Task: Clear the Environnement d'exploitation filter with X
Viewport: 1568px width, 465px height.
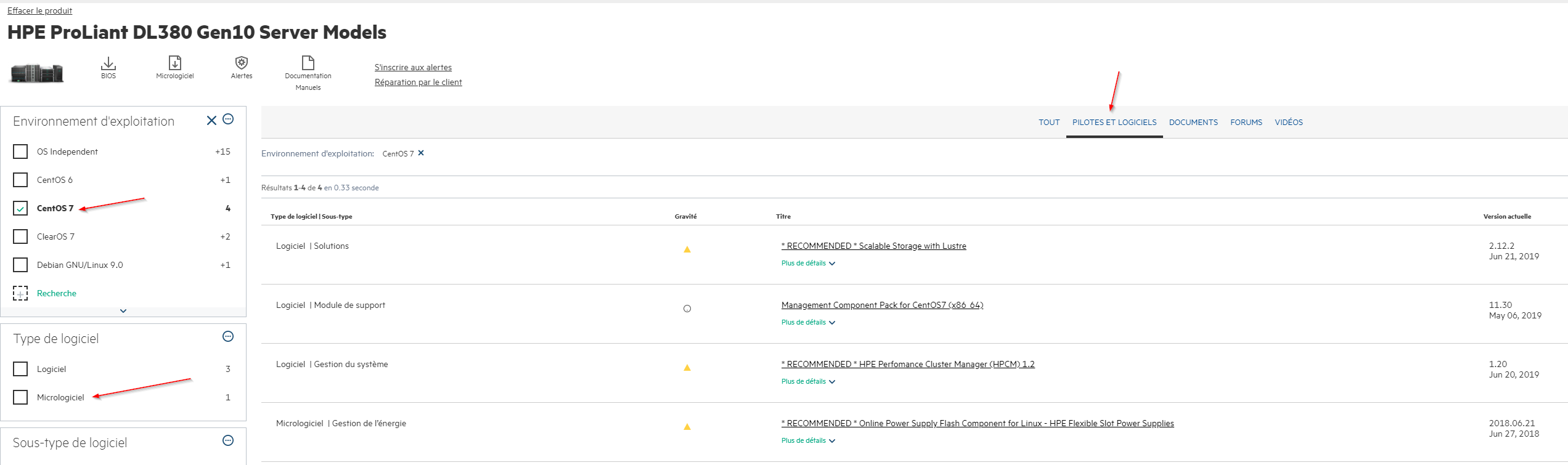Action: [x=211, y=120]
